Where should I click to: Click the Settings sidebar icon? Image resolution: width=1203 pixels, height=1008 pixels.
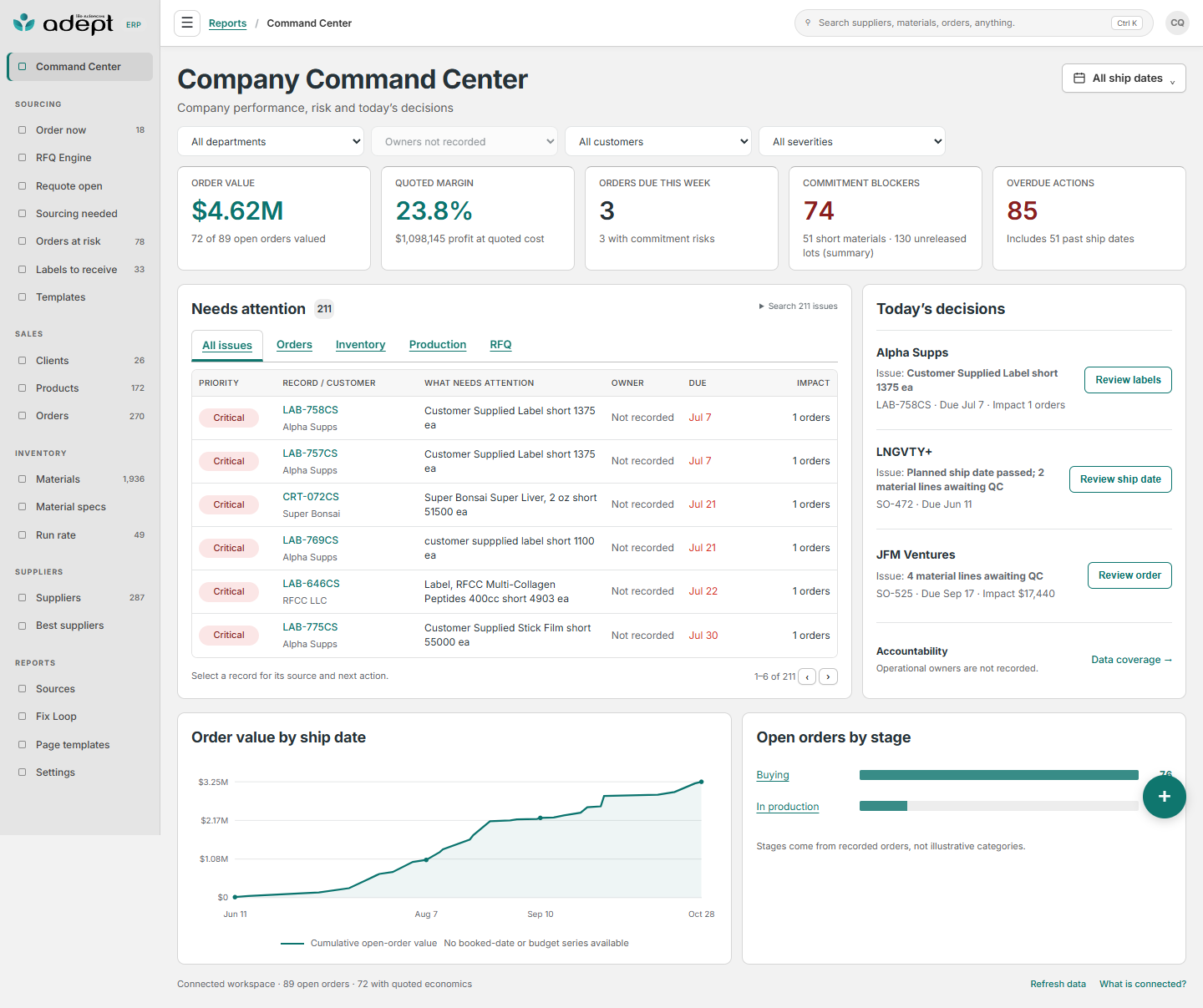click(23, 772)
